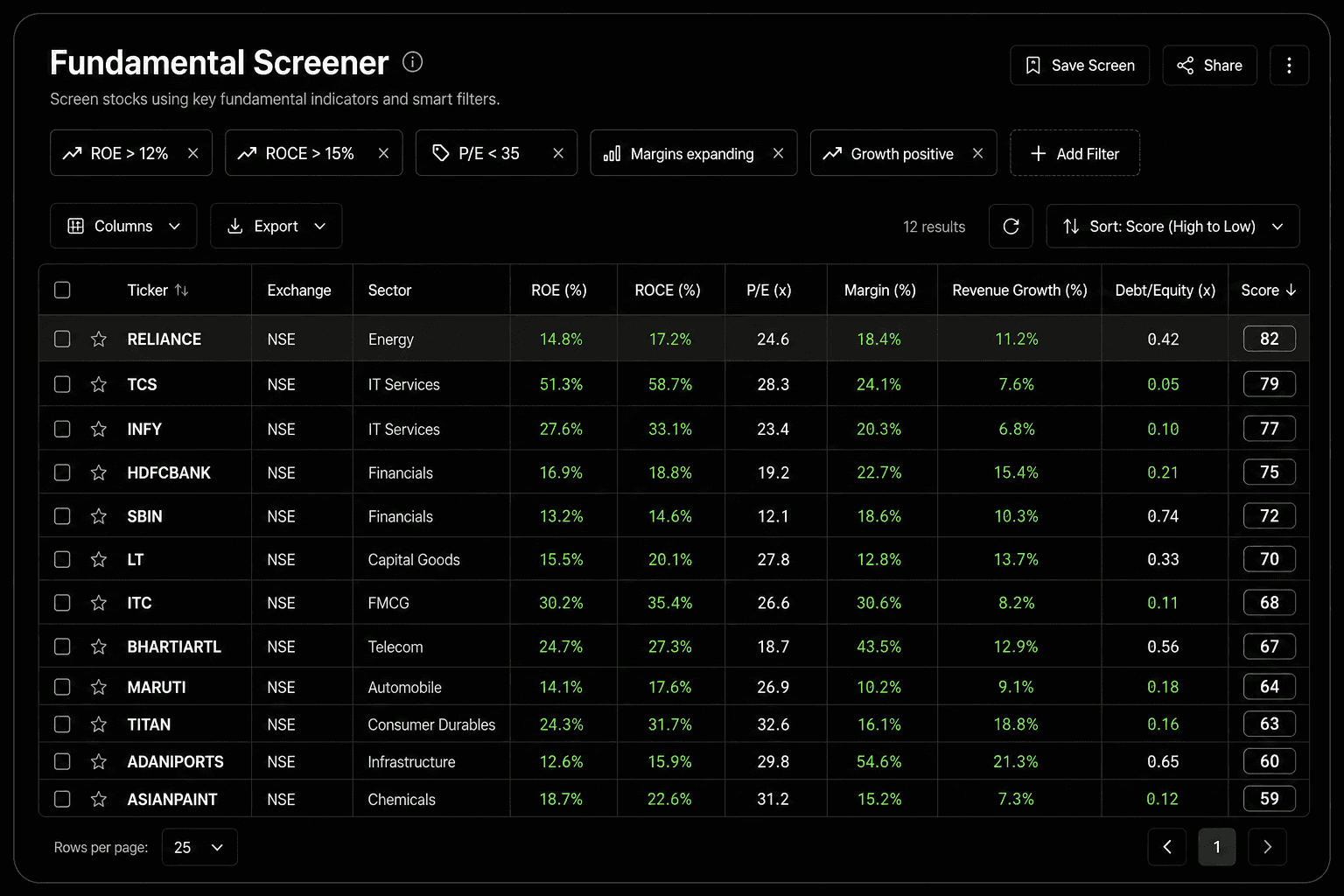Image resolution: width=1344 pixels, height=896 pixels.
Task: Open the BHARTIARTL ticker
Action: [x=174, y=647]
